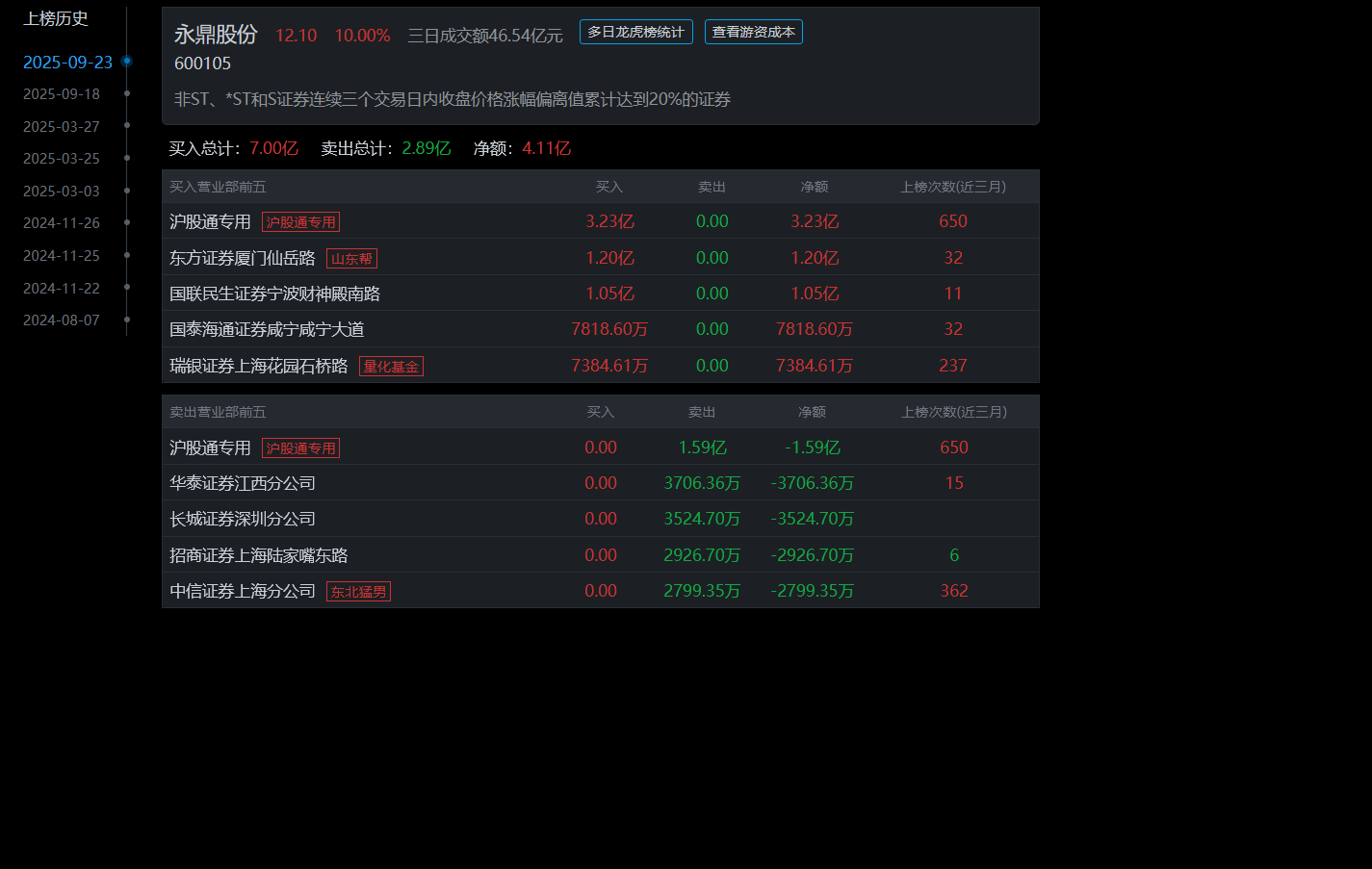The image size is (1372, 869).
Task: Click the 东北猛男 tag
Action: tap(358, 592)
